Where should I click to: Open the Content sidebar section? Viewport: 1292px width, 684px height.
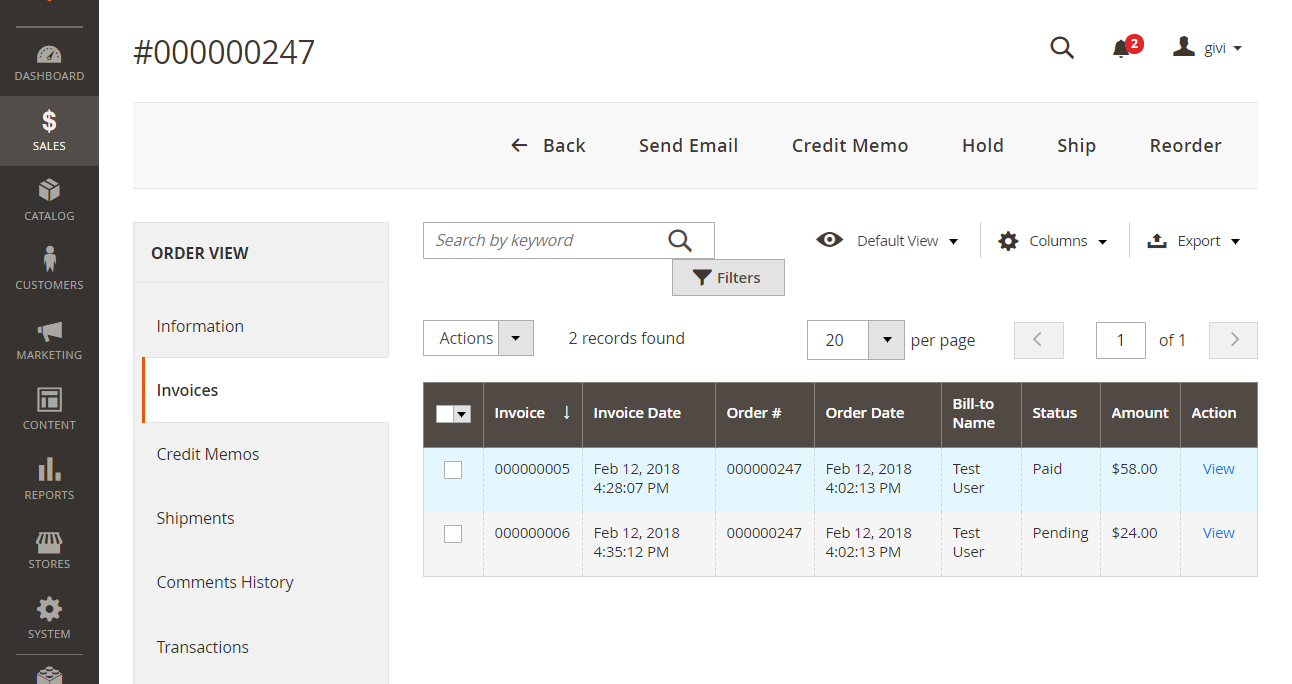(49, 410)
